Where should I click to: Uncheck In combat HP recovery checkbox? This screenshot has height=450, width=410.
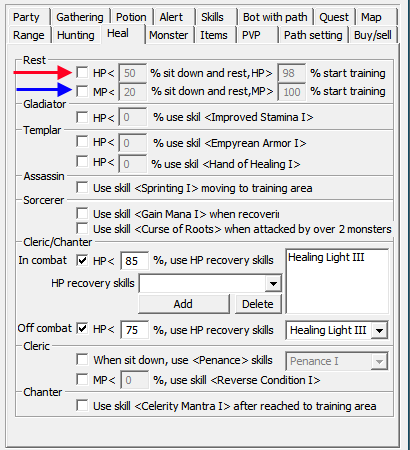[x=82, y=260]
